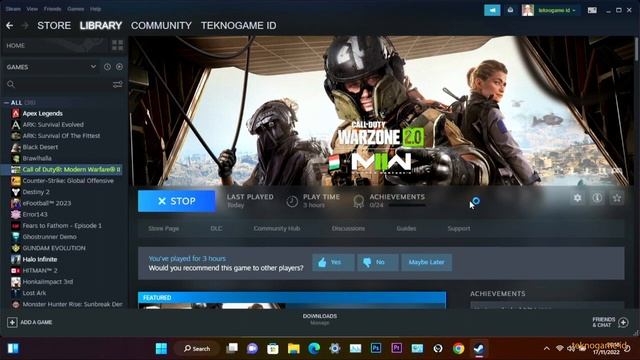The height and width of the screenshot is (360, 640).
Task: Open the Support link
Action: click(459, 229)
